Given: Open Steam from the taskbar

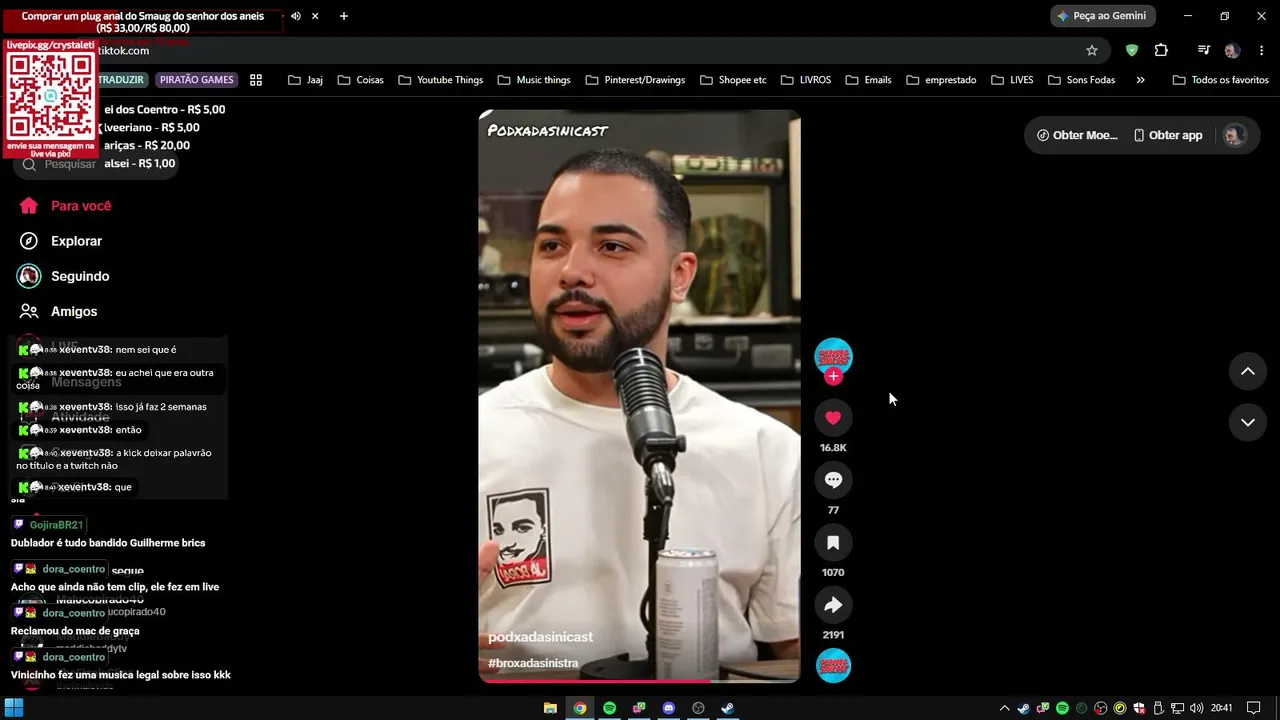Looking at the screenshot, I should click(728, 708).
